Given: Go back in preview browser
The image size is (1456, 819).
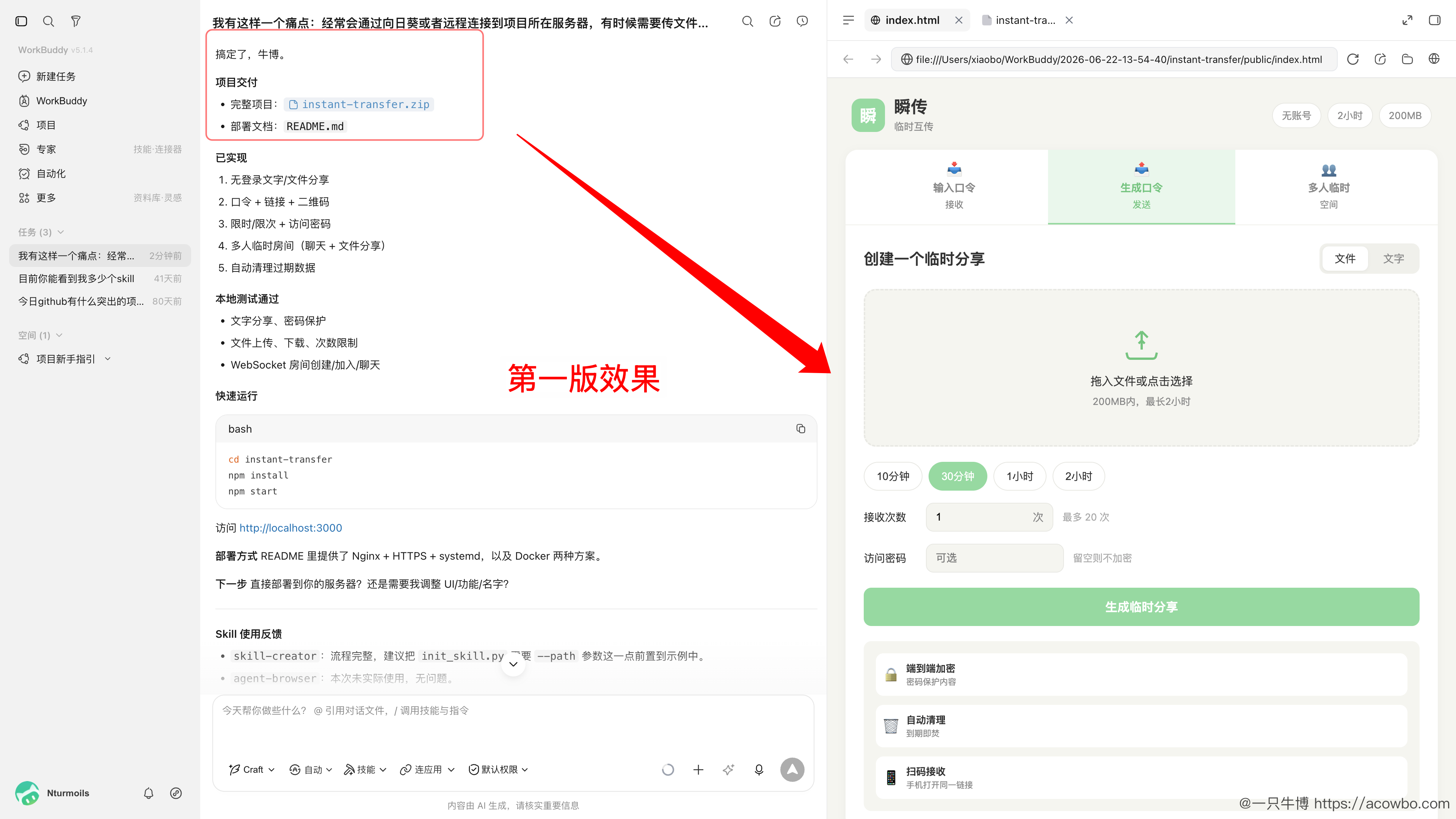Looking at the screenshot, I should [849, 60].
